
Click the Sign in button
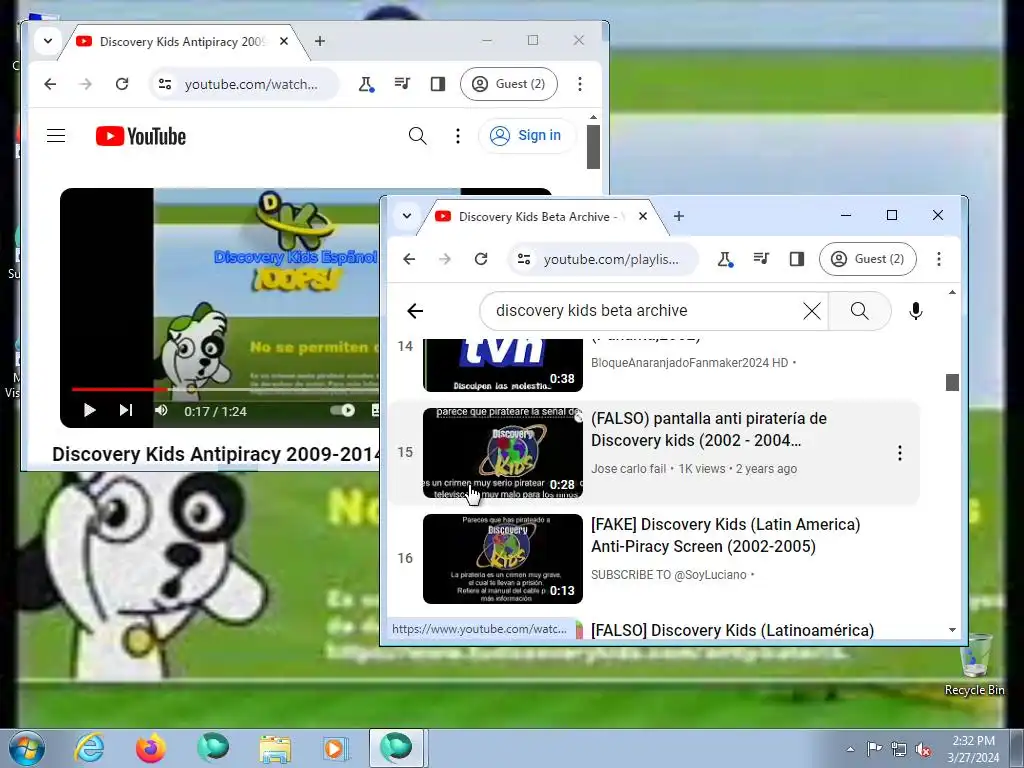pos(527,136)
